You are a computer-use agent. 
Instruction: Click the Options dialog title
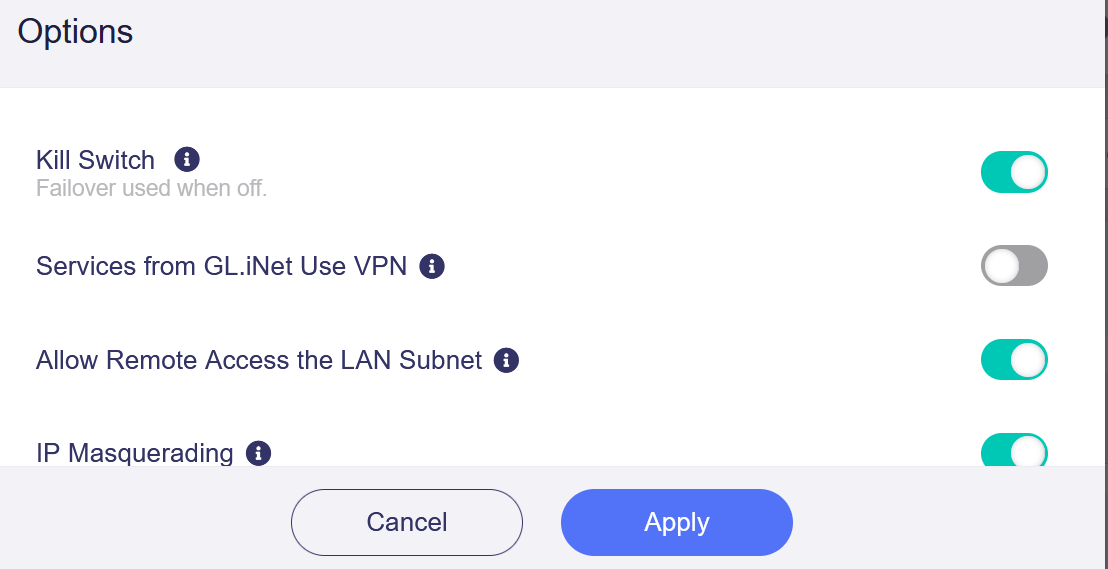pos(75,31)
